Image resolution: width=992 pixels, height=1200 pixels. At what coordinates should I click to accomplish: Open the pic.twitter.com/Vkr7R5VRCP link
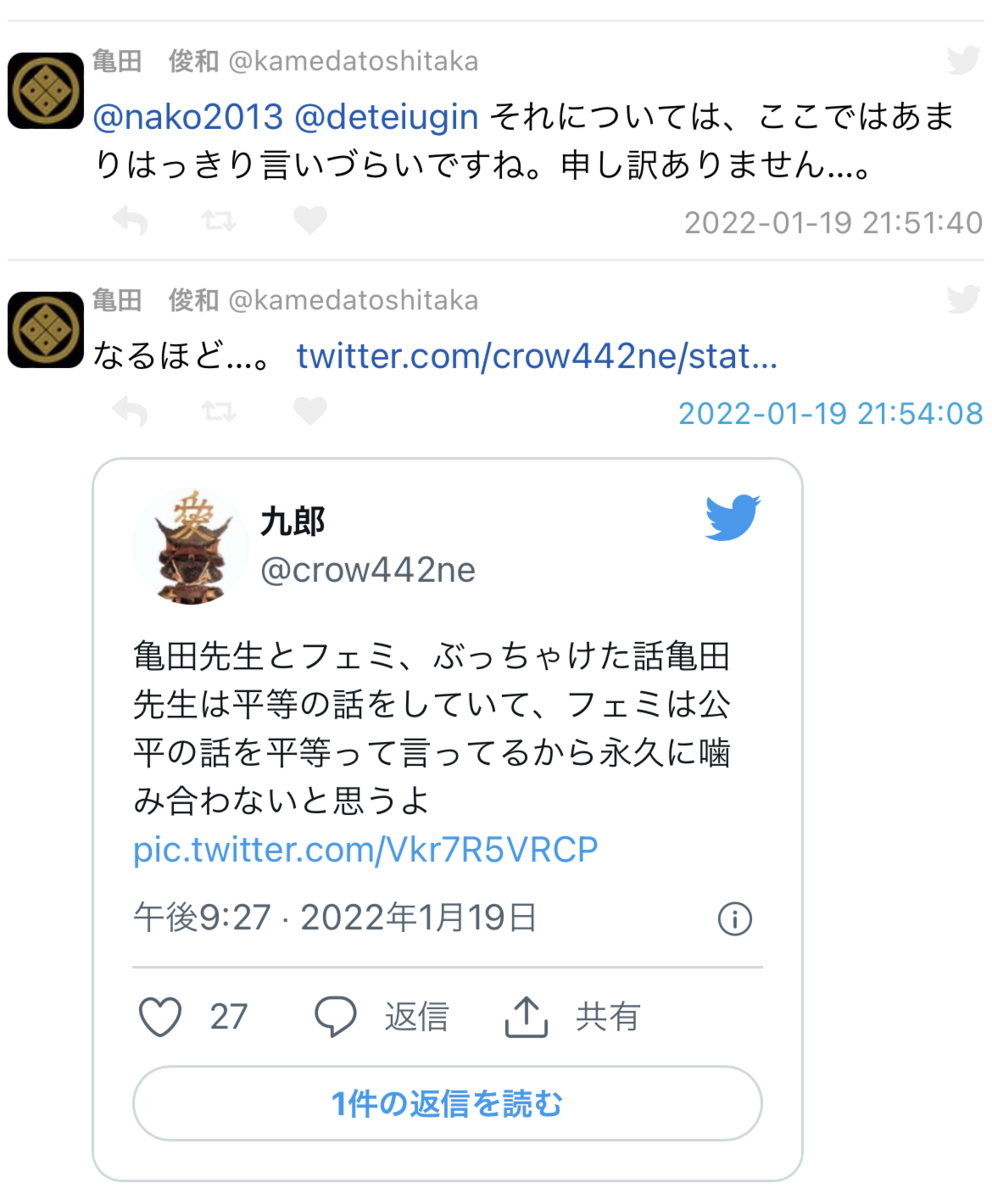point(365,849)
